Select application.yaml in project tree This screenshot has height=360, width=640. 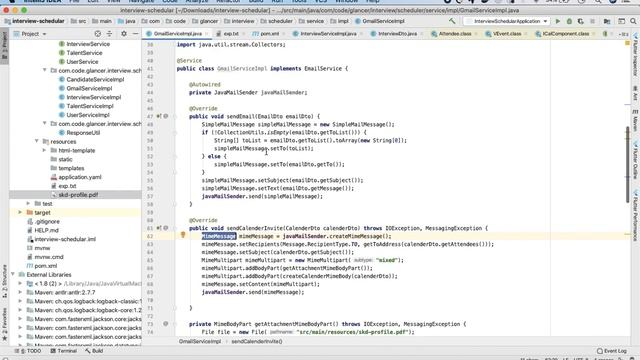(80, 177)
